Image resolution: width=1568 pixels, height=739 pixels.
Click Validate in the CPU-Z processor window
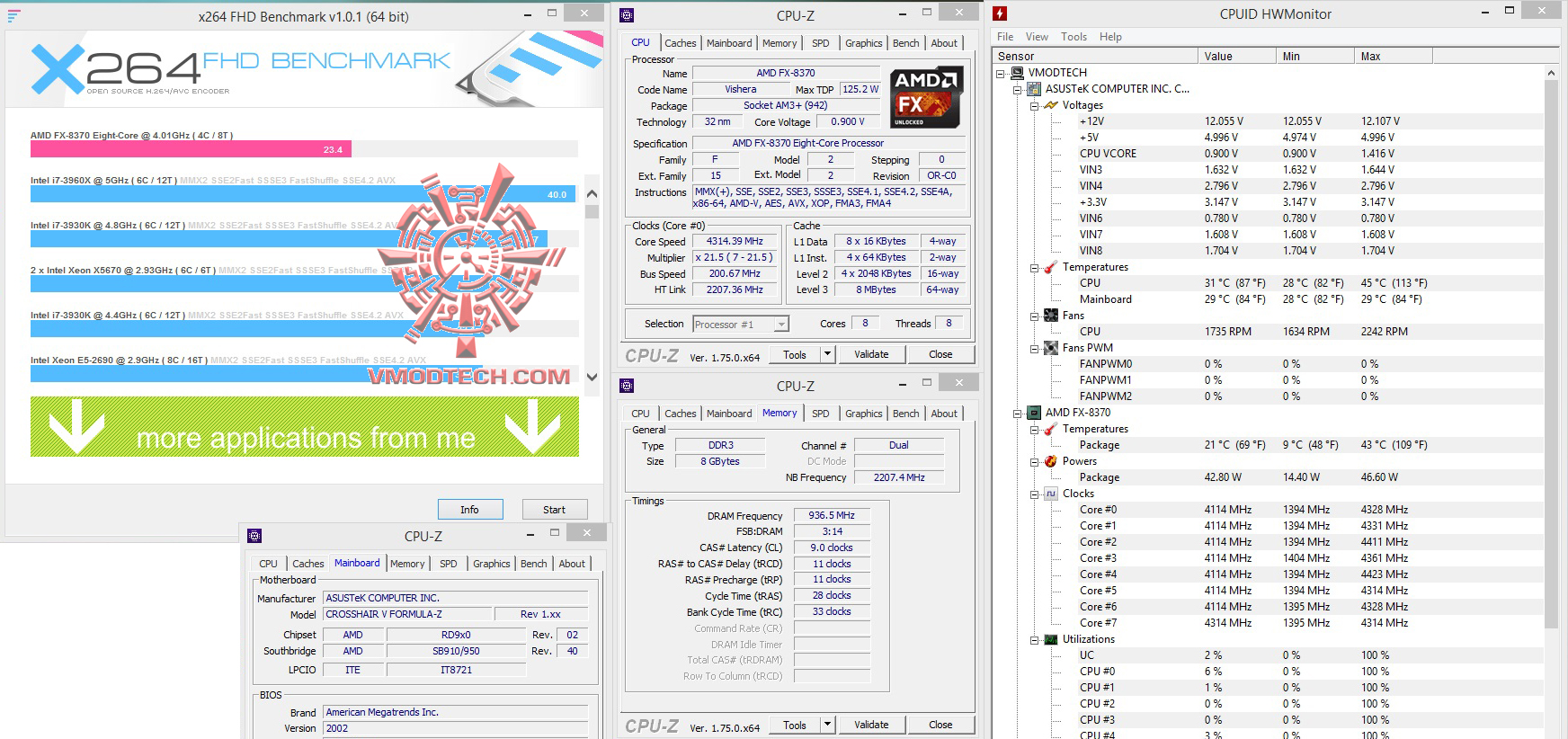click(x=870, y=354)
